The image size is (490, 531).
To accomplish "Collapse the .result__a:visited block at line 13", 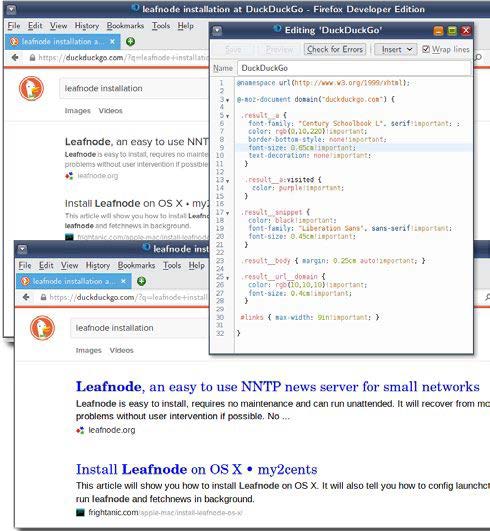I will click(228, 181).
